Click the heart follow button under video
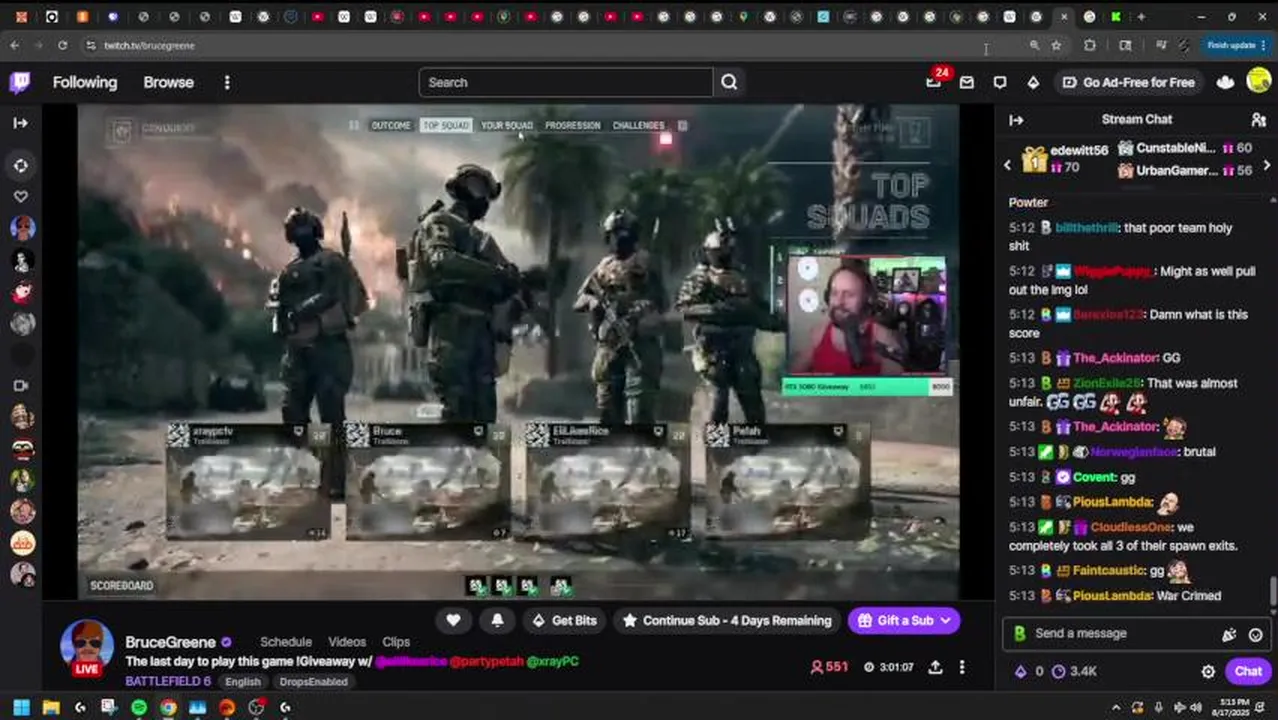This screenshot has height=720, width=1278. pos(453,620)
